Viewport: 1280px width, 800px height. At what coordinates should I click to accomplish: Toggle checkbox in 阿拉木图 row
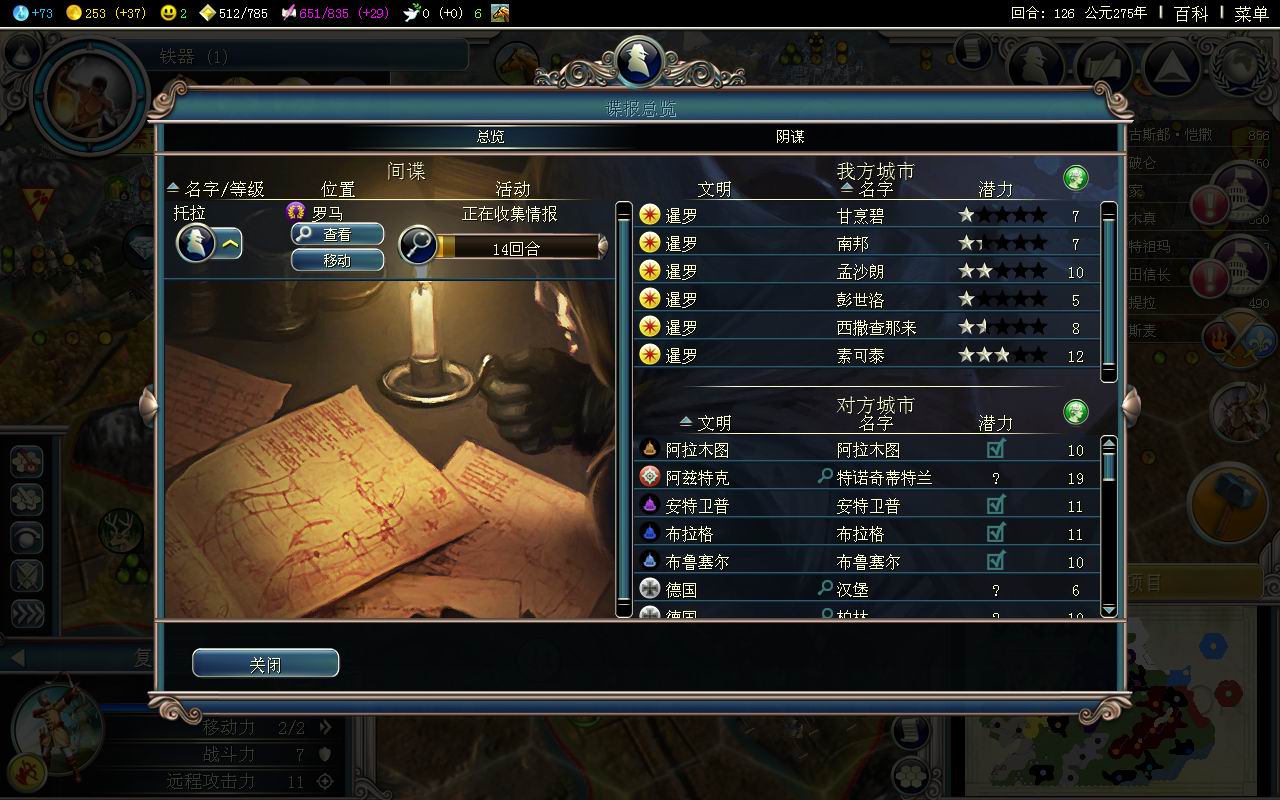[x=995, y=449]
